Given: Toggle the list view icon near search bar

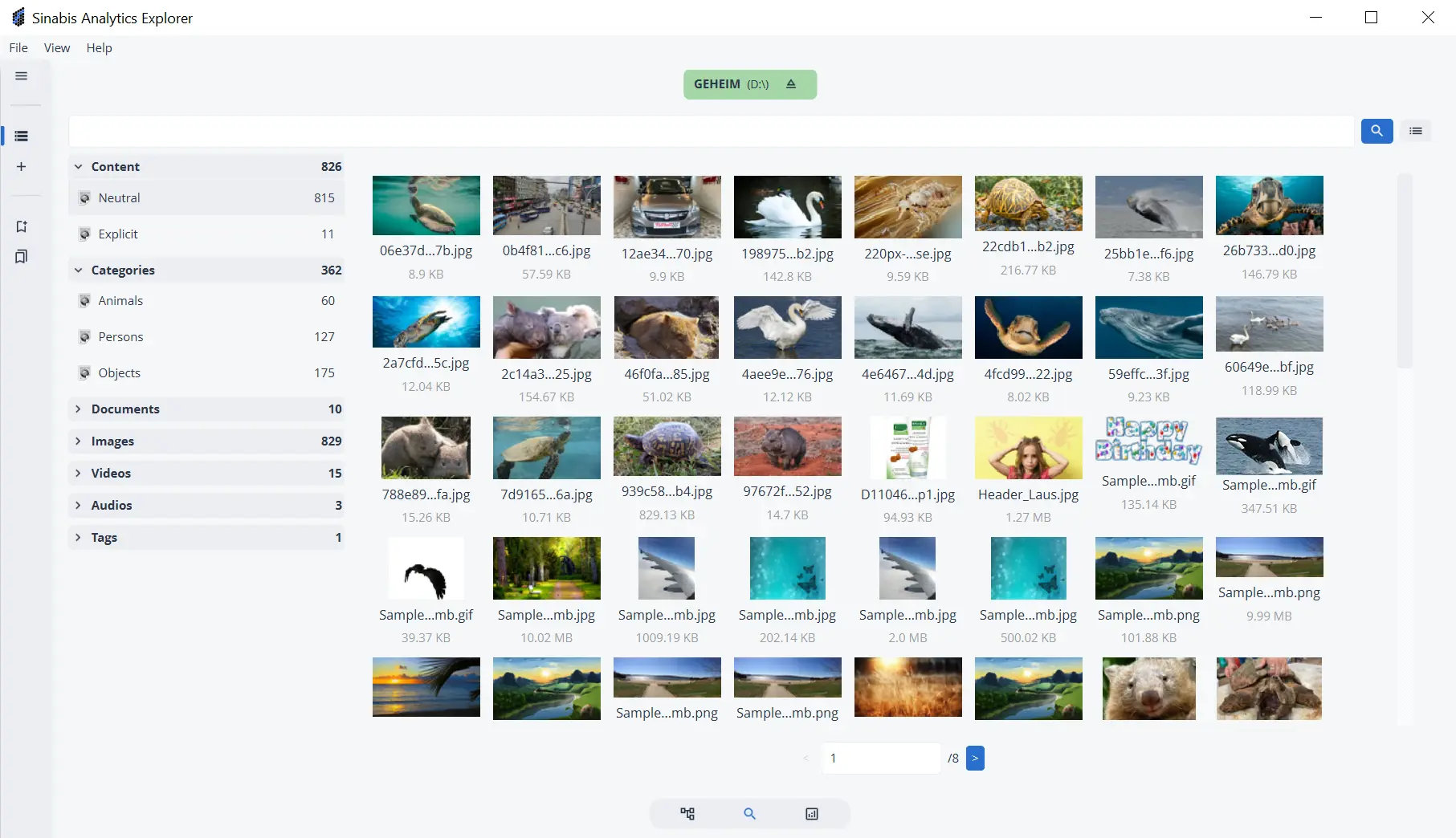Looking at the screenshot, I should click(x=1416, y=131).
